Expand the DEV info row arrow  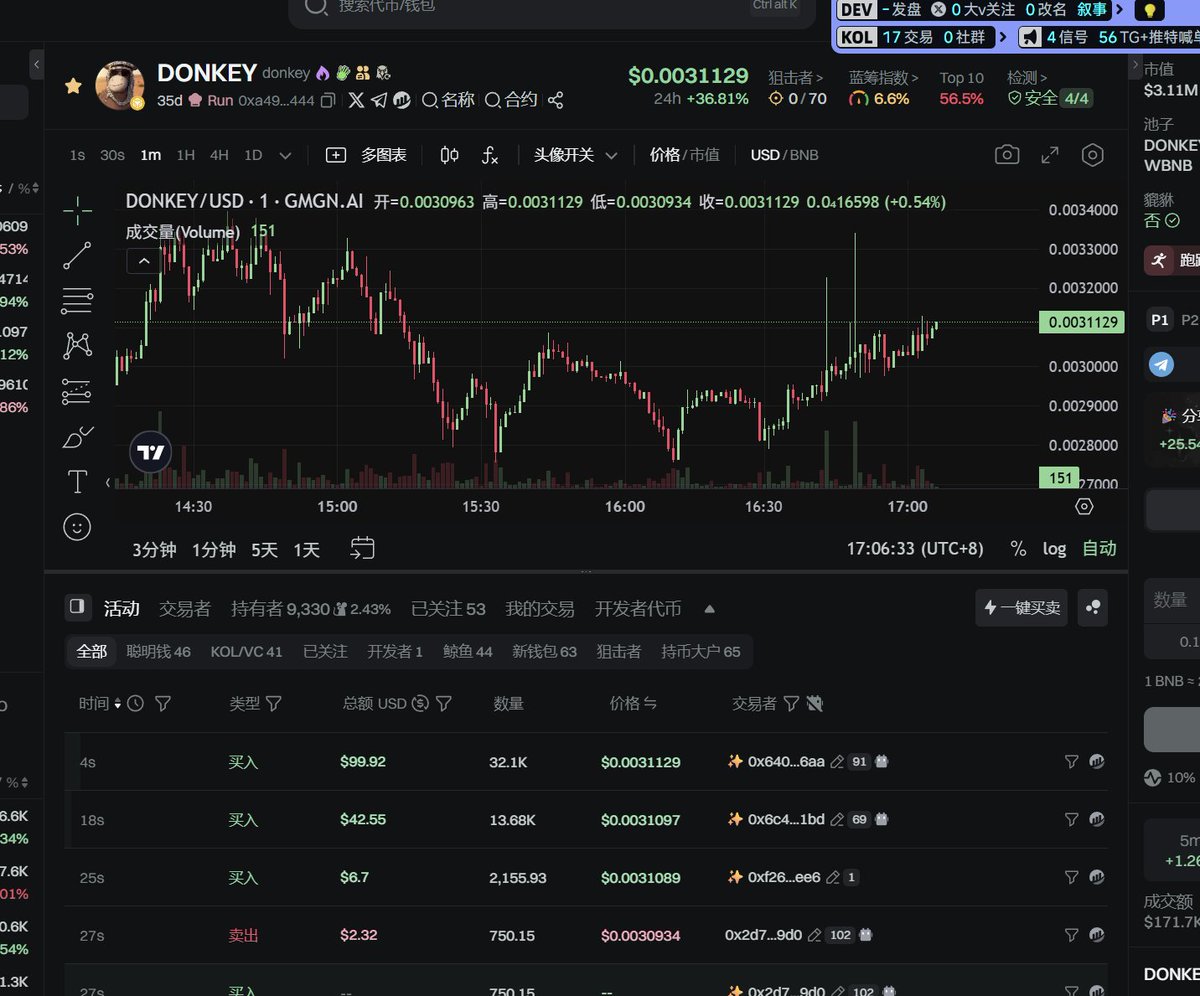(1120, 9)
